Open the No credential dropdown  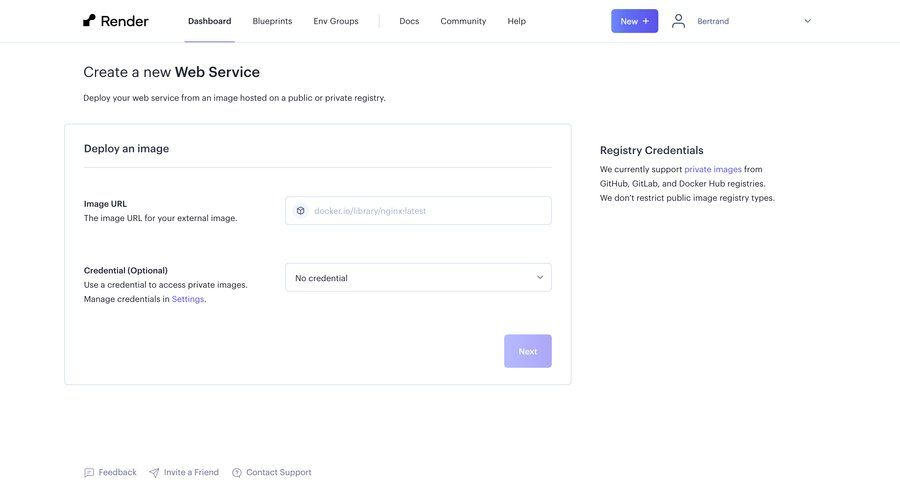click(418, 278)
